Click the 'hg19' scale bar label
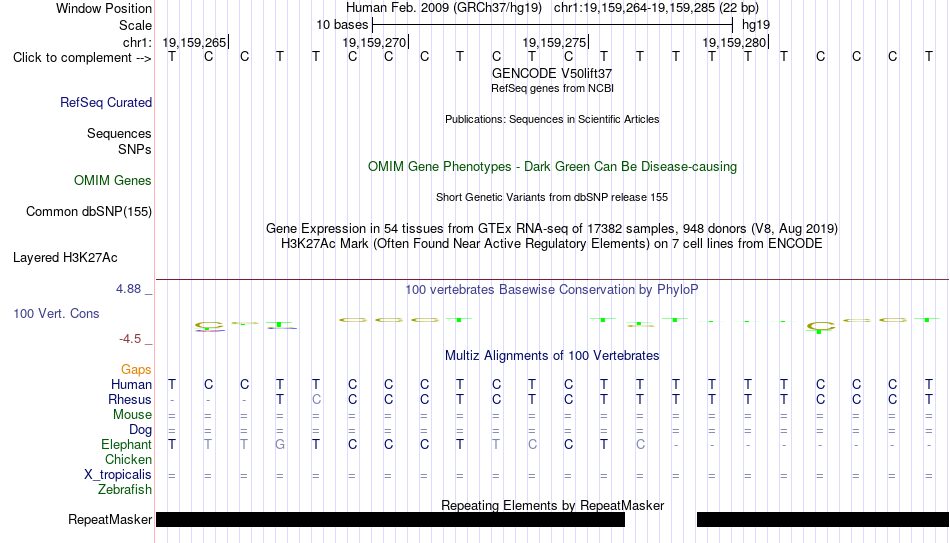The image size is (950, 543). pos(756,25)
